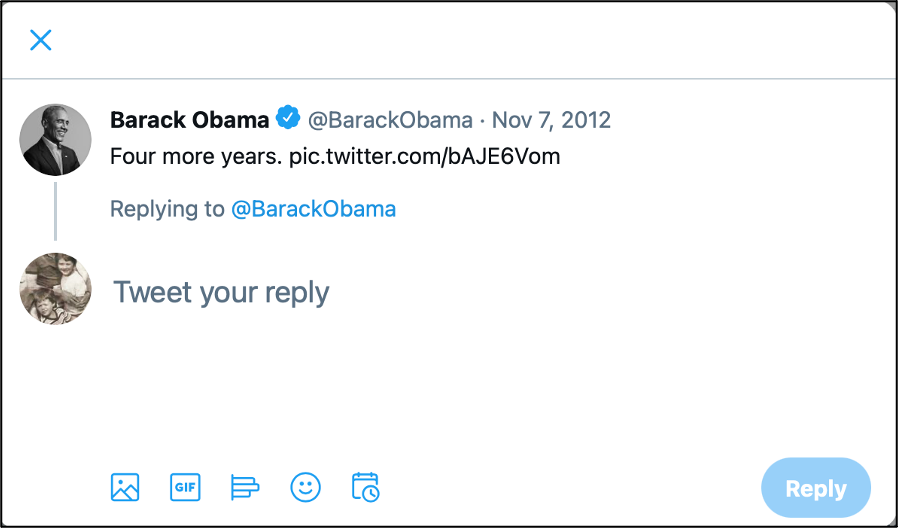
Task: Click the "Four more years." tweet text
Action: pyautogui.click(x=196, y=156)
